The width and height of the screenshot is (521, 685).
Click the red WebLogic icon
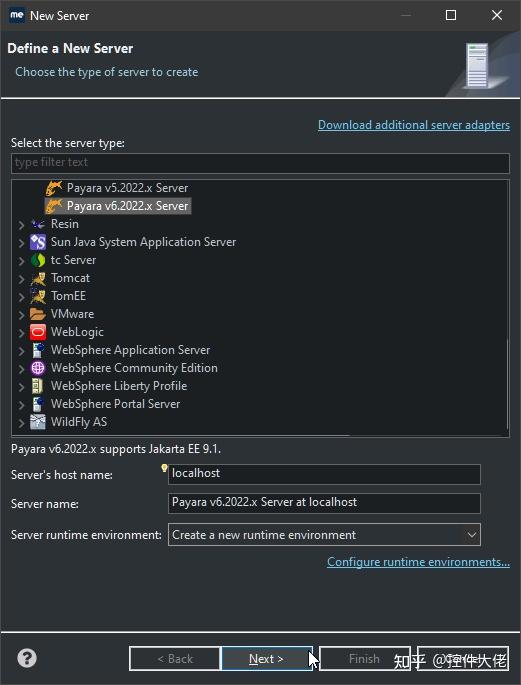(x=38, y=332)
